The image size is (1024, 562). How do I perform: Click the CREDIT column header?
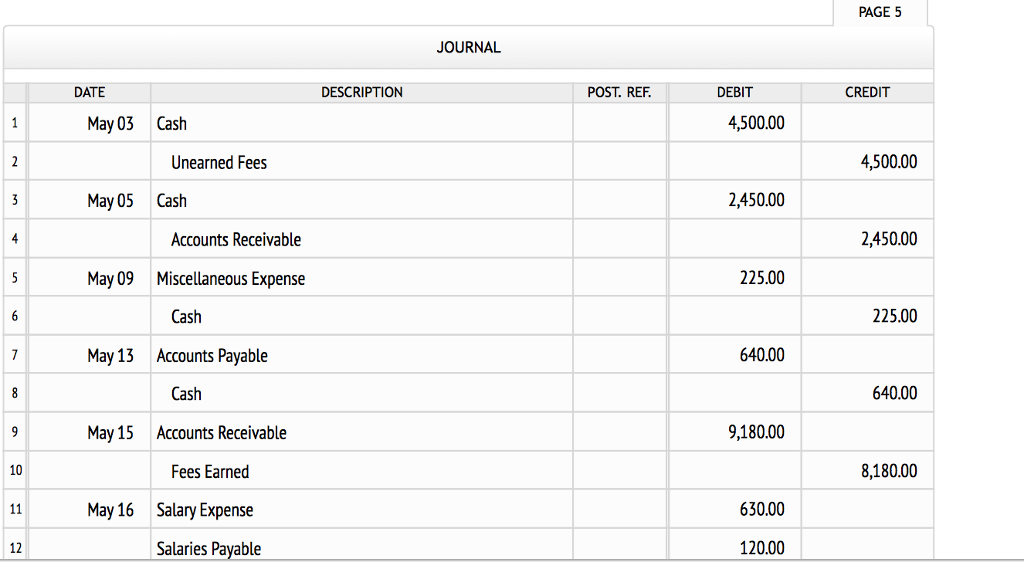(867, 93)
